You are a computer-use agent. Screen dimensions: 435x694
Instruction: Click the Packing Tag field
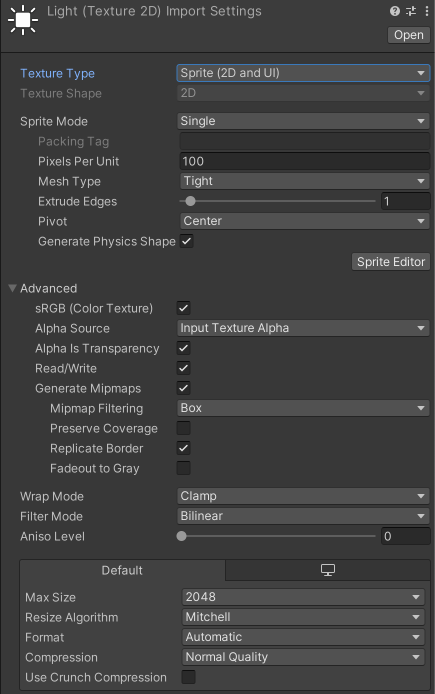click(304, 141)
